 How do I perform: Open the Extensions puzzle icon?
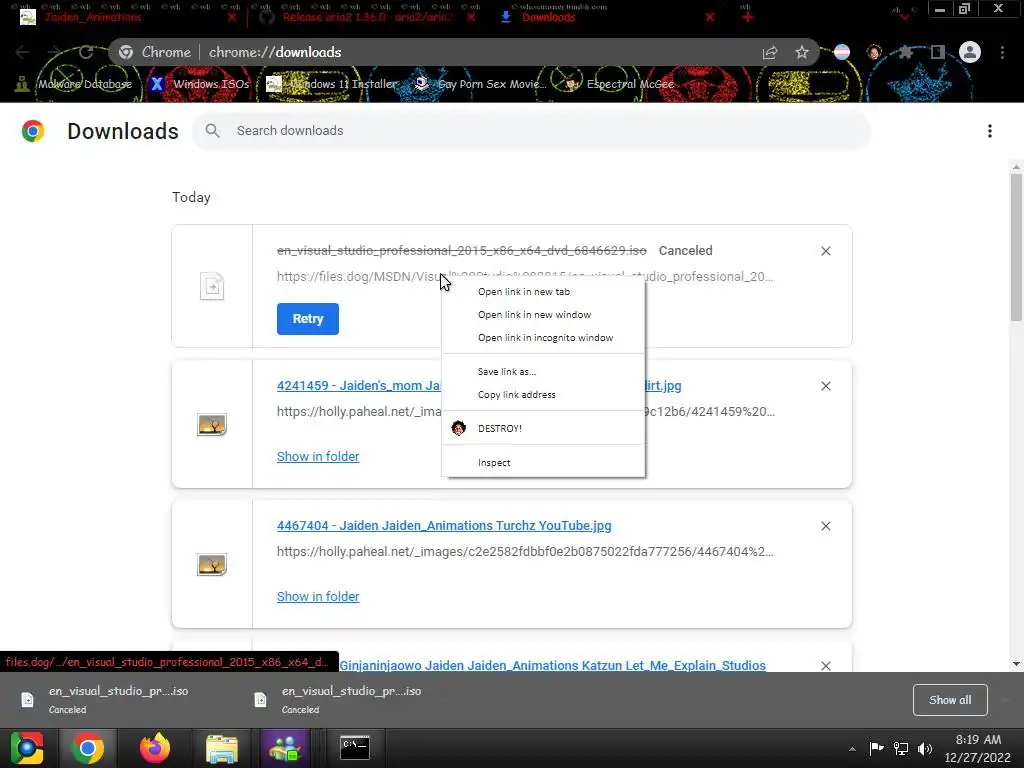point(906,52)
